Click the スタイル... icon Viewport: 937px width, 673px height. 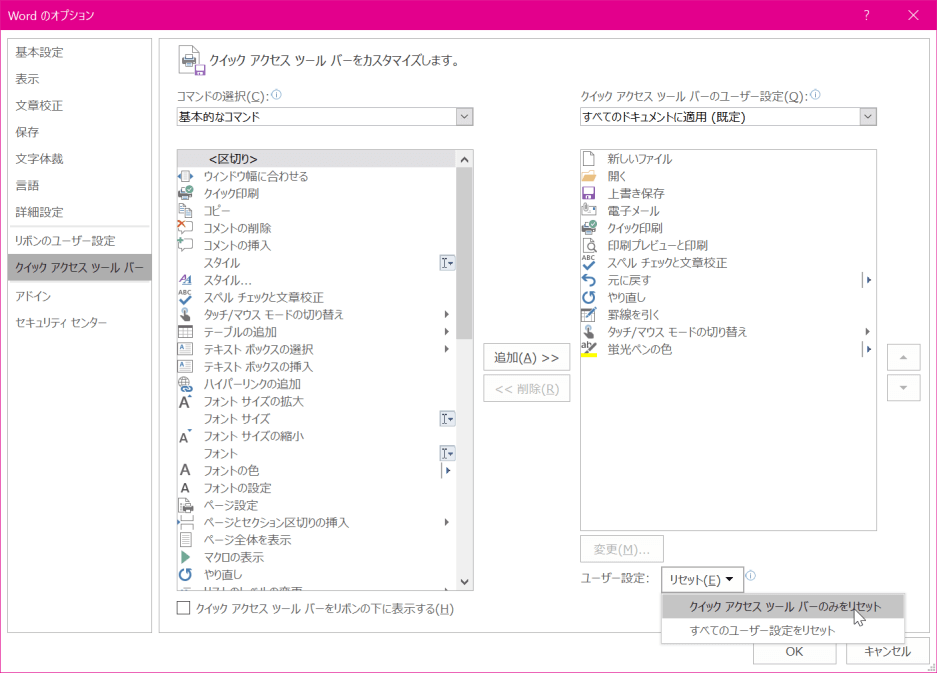[185, 280]
